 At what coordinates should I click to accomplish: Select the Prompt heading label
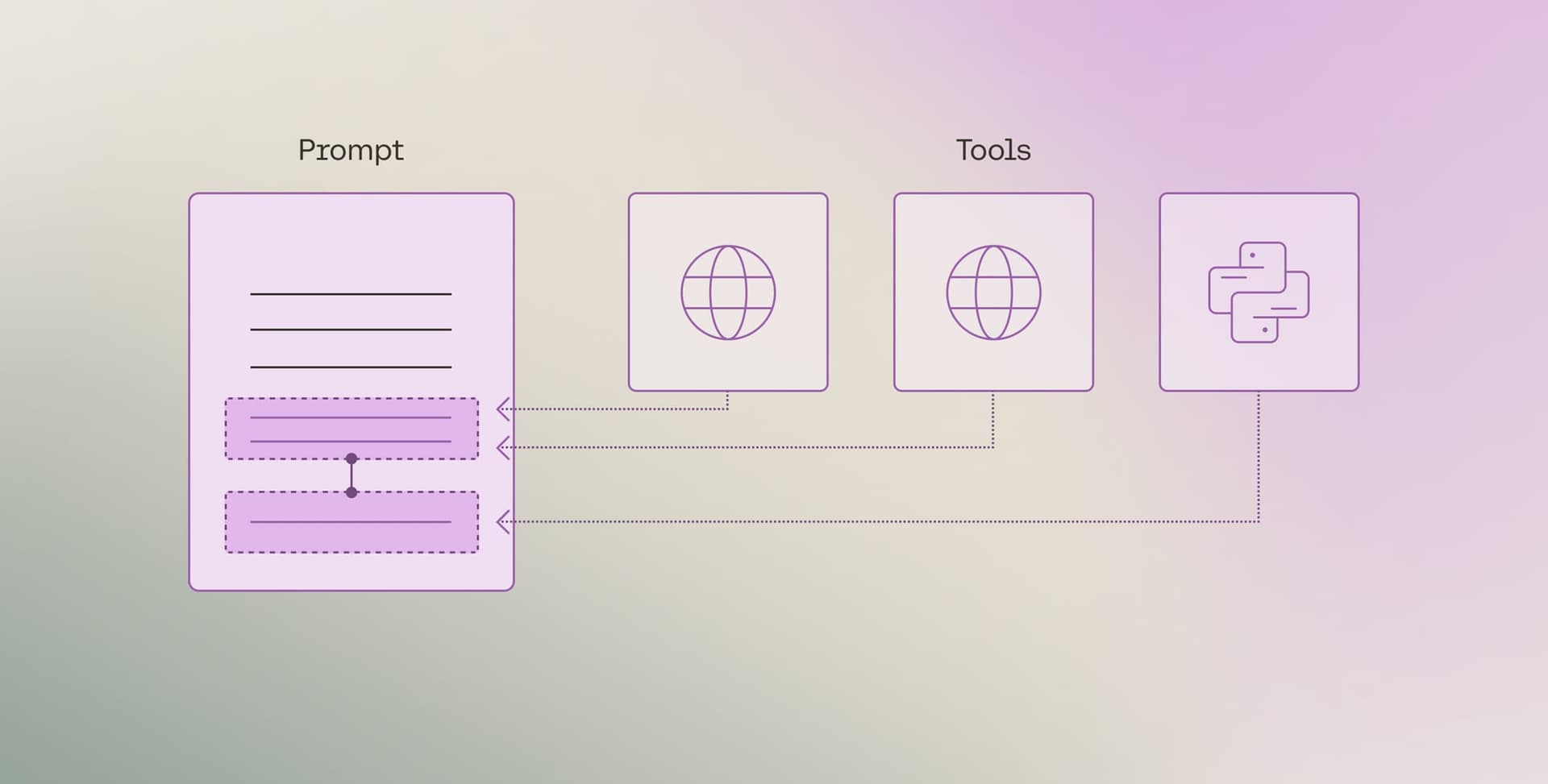351,150
